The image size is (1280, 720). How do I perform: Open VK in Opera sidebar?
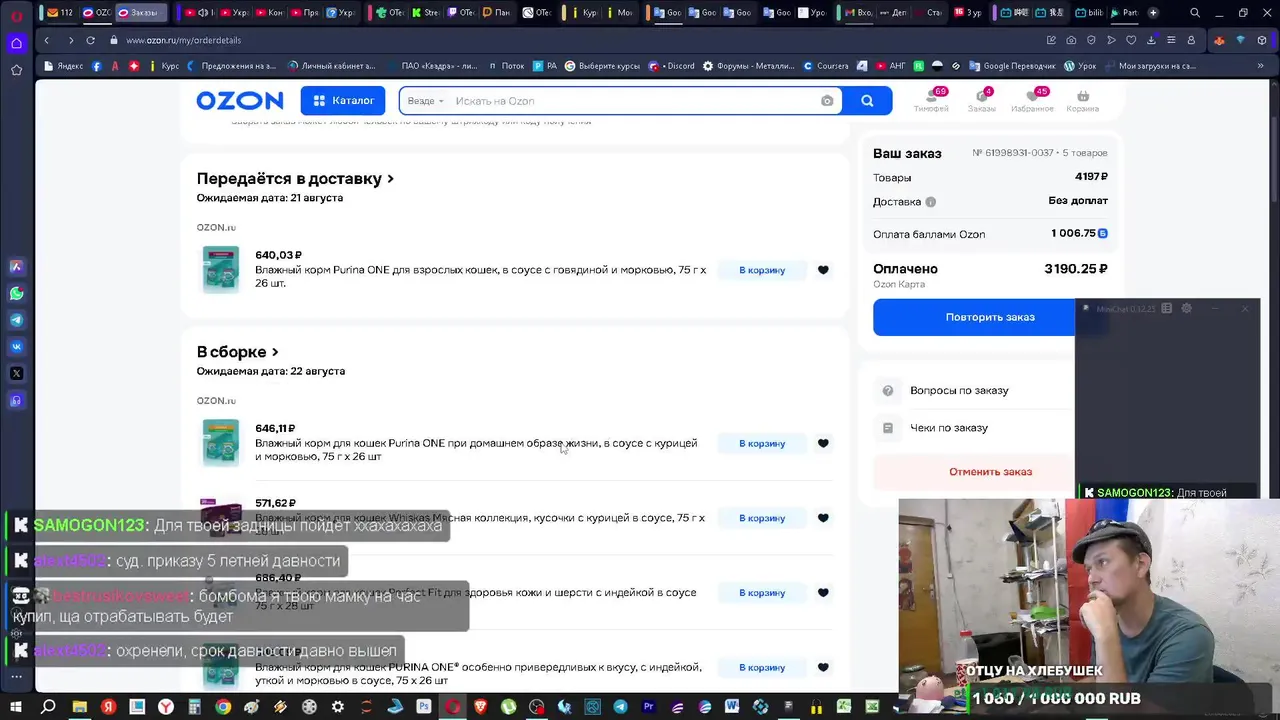click(16, 347)
